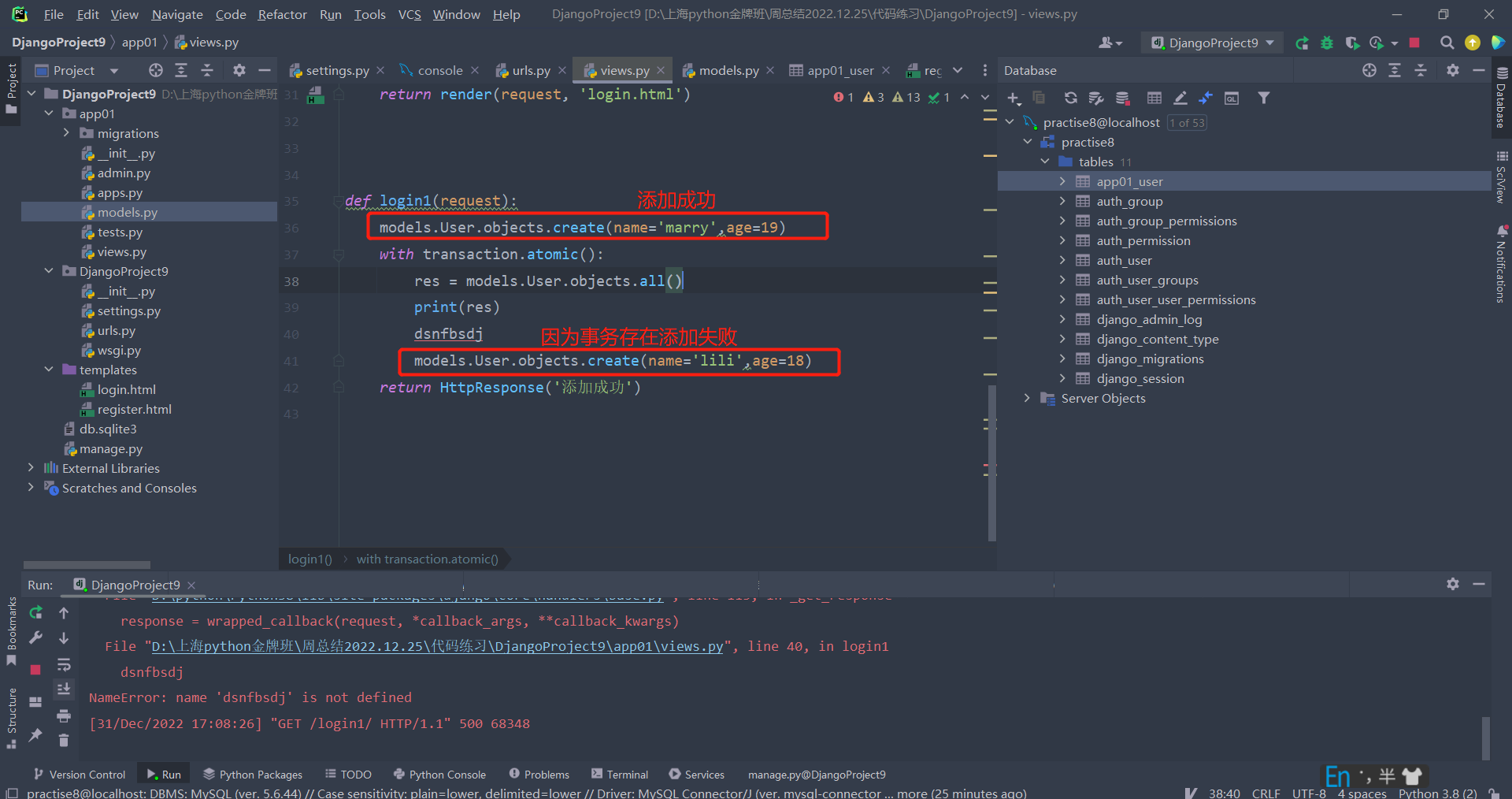Toggle Notifications tool window stripe
1512x799 pixels.
1502,264
